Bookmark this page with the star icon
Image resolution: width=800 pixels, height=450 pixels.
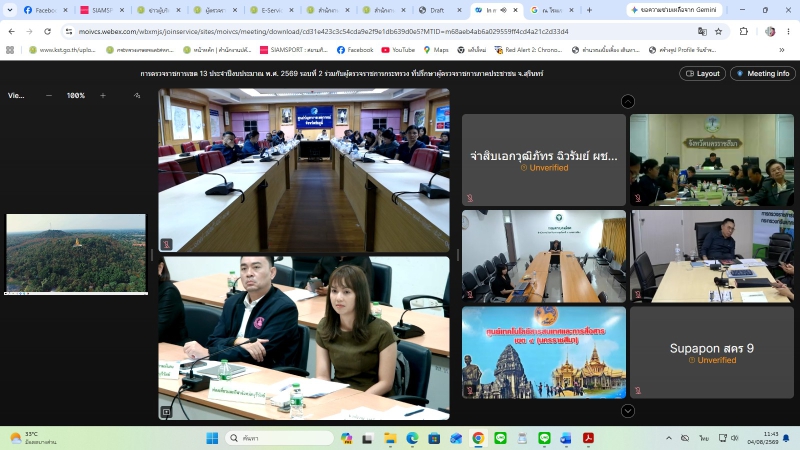718,32
